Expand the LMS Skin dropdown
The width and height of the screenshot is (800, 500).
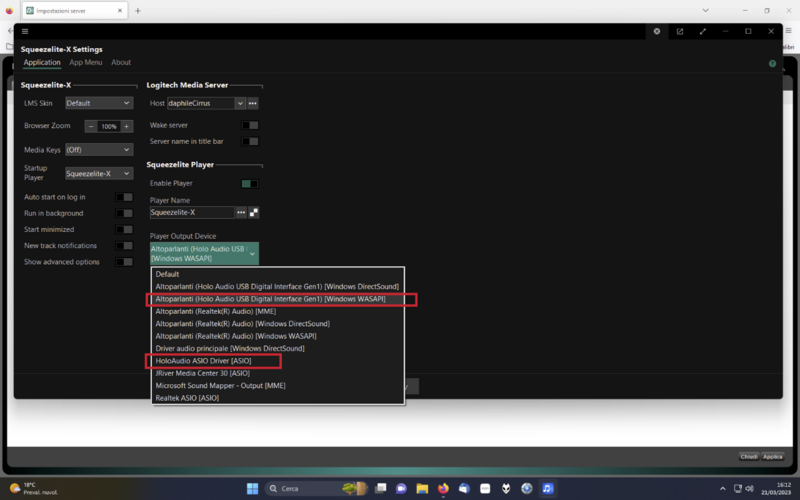pyautogui.click(x=99, y=103)
